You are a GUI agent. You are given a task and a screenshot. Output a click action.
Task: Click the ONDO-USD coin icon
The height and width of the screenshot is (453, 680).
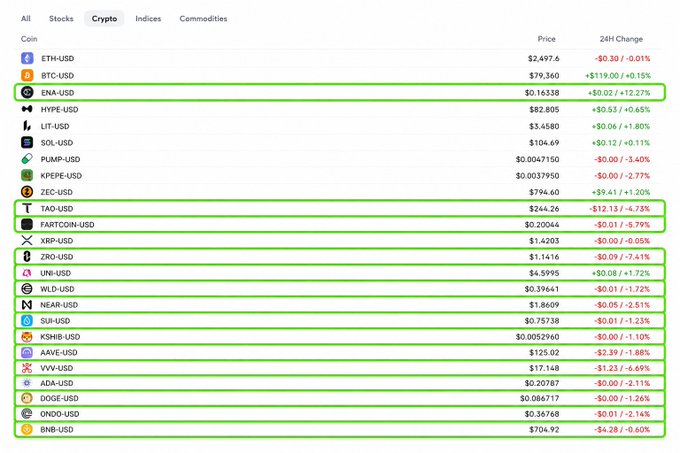click(x=27, y=414)
